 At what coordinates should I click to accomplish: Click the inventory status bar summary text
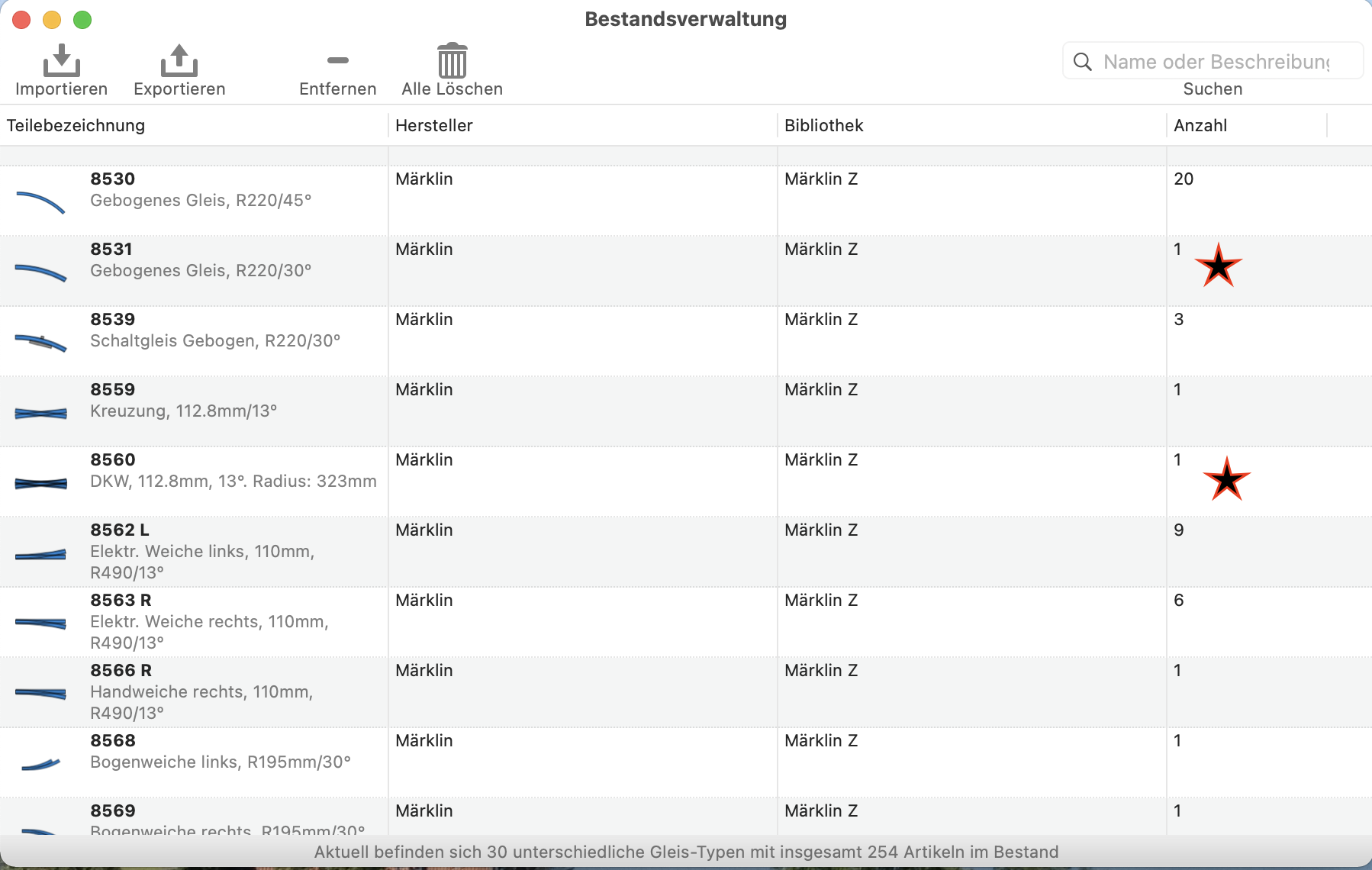click(x=686, y=852)
